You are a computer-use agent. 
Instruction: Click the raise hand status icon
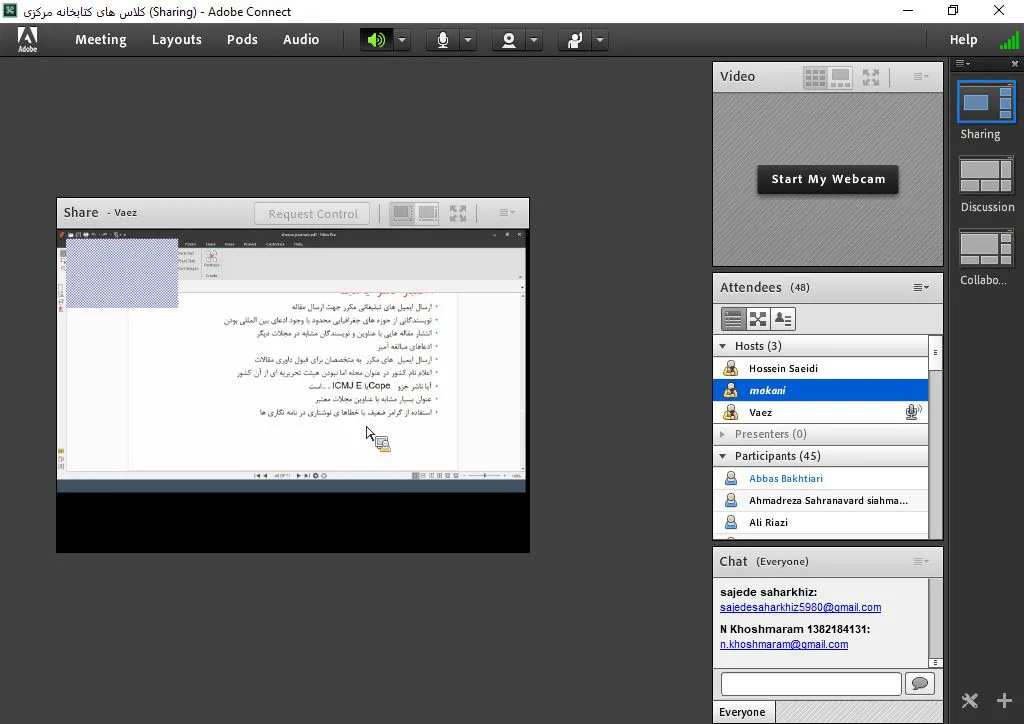point(575,40)
